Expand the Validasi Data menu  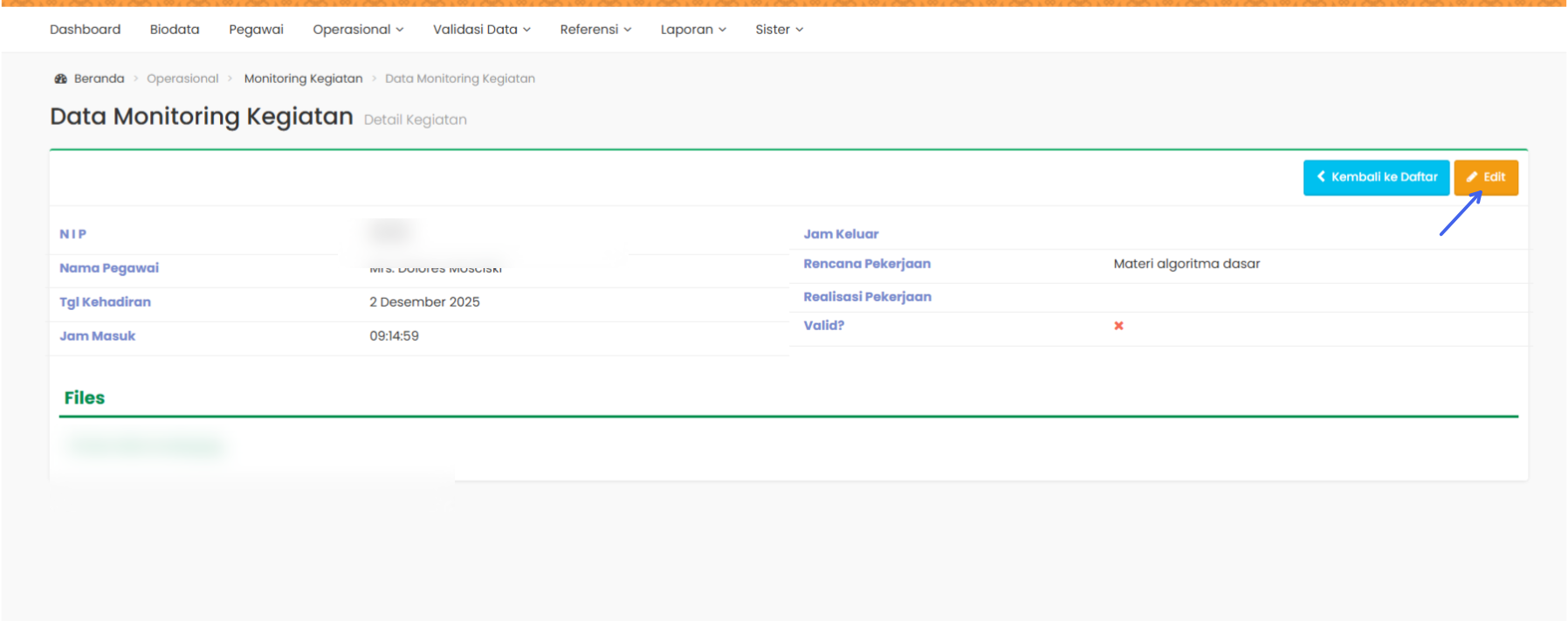pos(481,30)
